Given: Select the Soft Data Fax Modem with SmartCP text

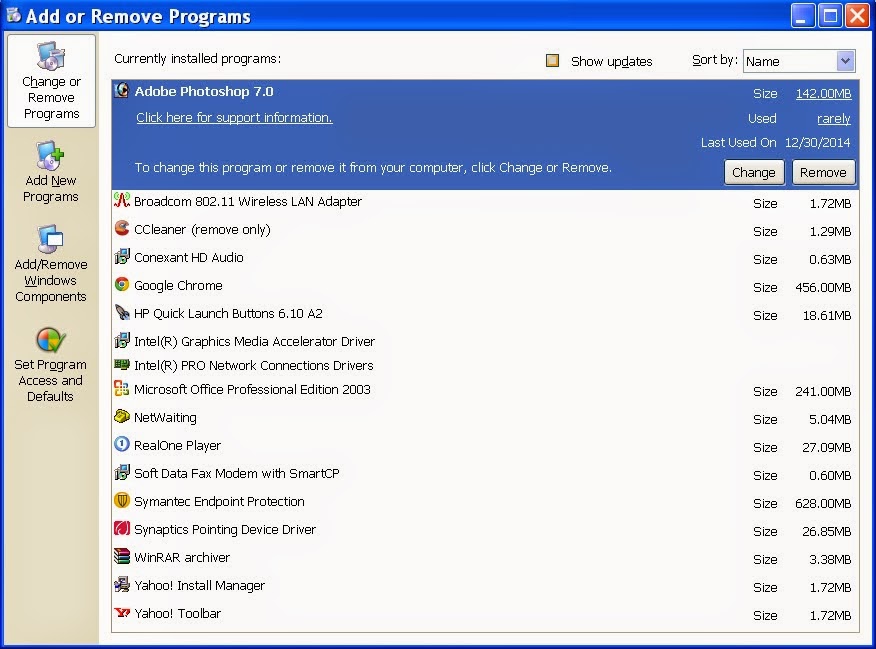Looking at the screenshot, I should (x=237, y=474).
